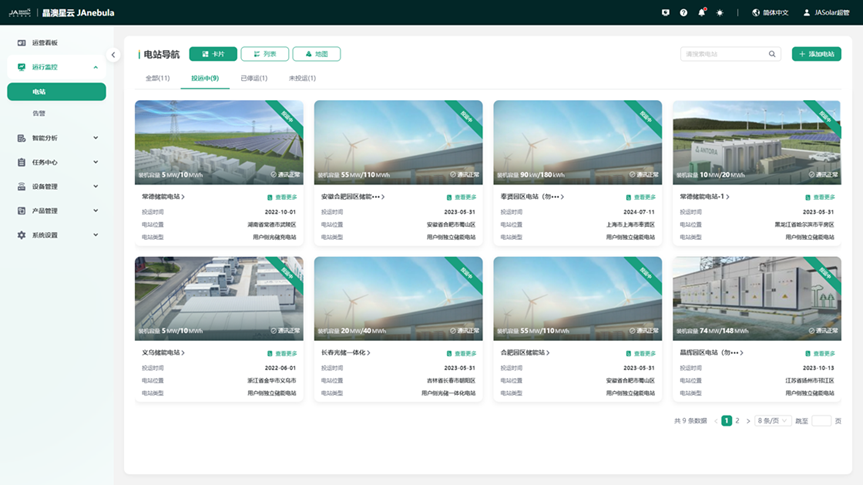Open the 8条/页 page size dropdown
The width and height of the screenshot is (863, 485).
click(x=772, y=421)
